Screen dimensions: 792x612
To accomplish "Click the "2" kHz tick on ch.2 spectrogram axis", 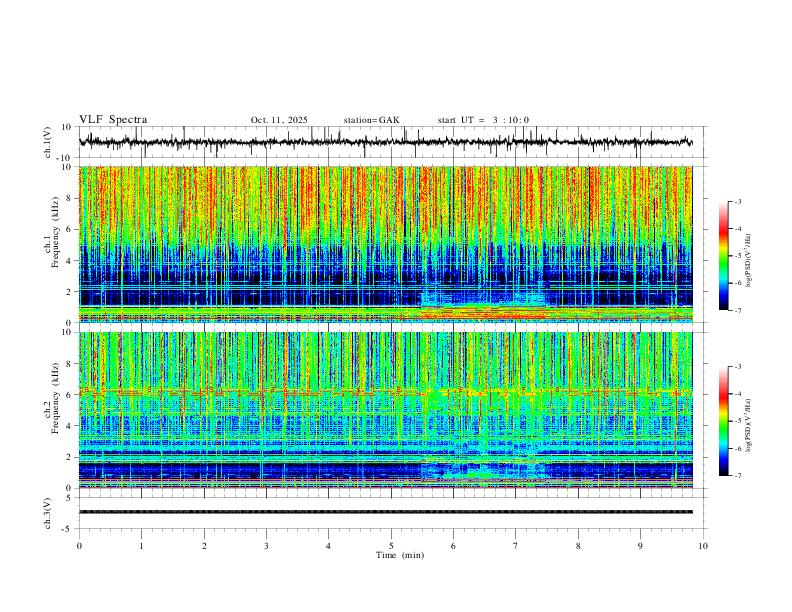I will tap(70, 457).
